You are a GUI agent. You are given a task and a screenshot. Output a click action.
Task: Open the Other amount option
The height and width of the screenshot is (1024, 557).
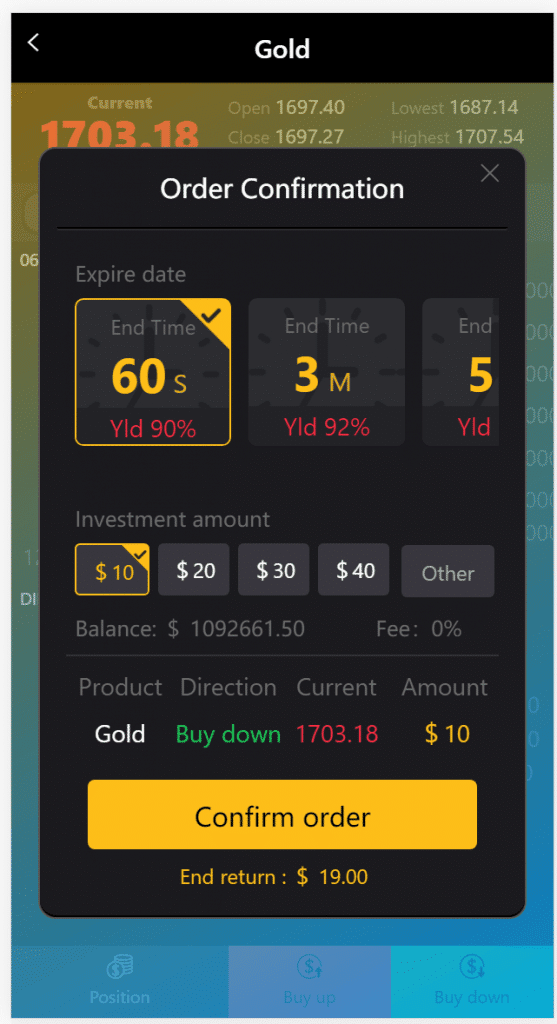point(448,571)
